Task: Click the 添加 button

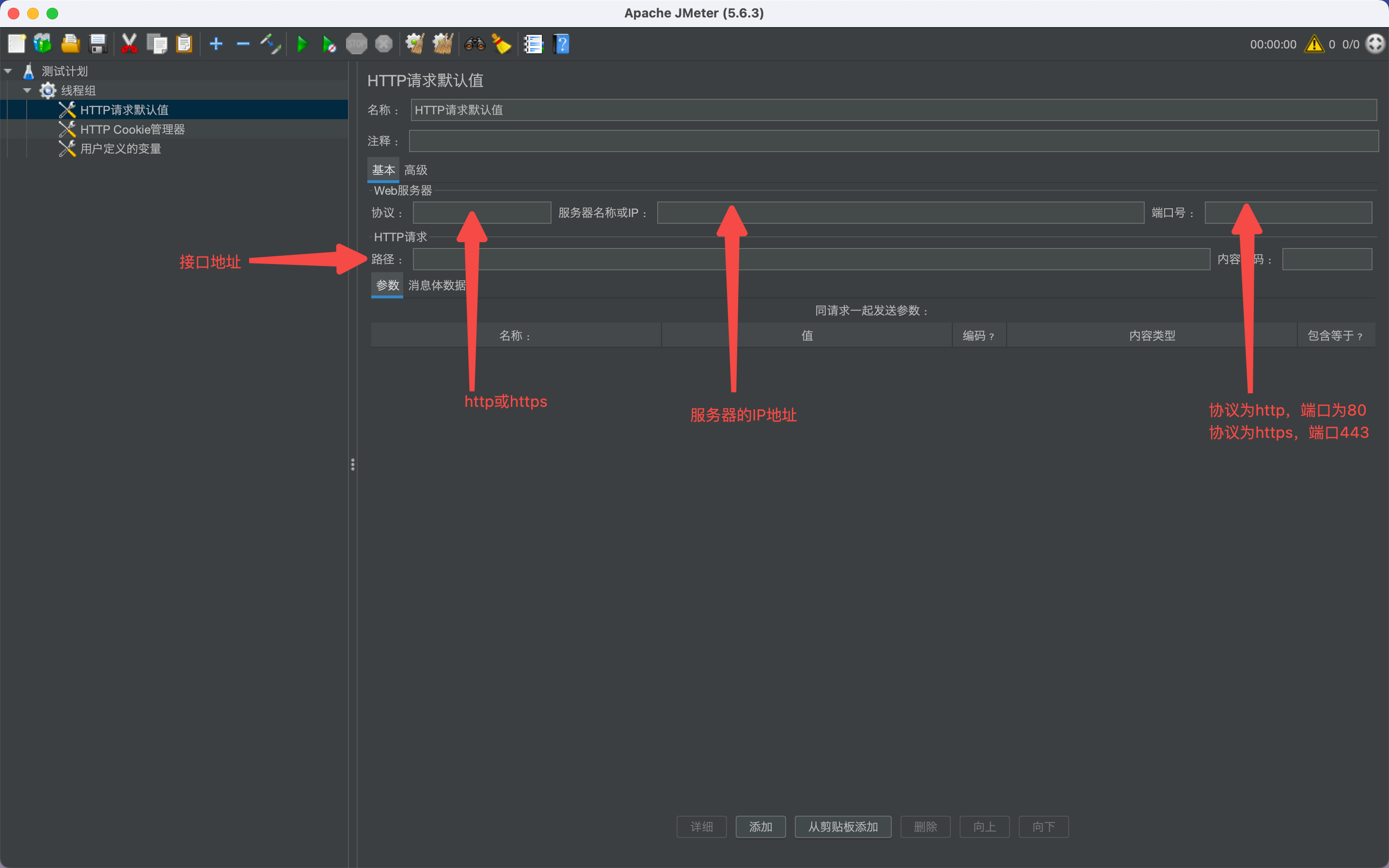Action: coord(760,827)
